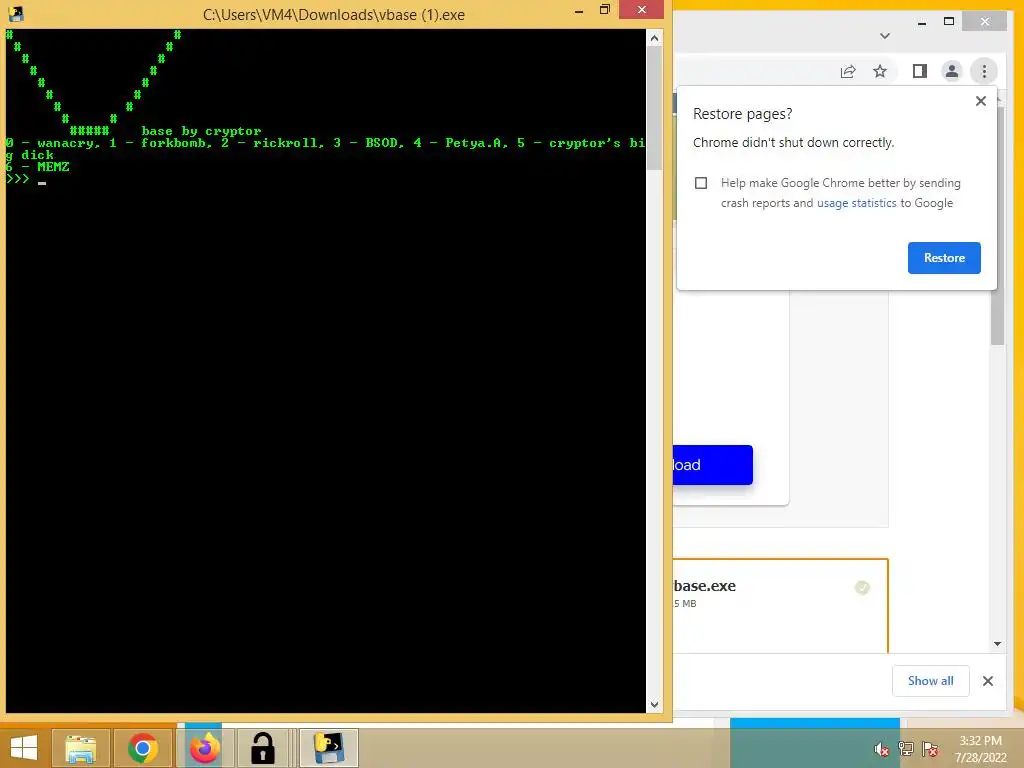
Task: Launch Google Chrome from the taskbar
Action: point(142,748)
